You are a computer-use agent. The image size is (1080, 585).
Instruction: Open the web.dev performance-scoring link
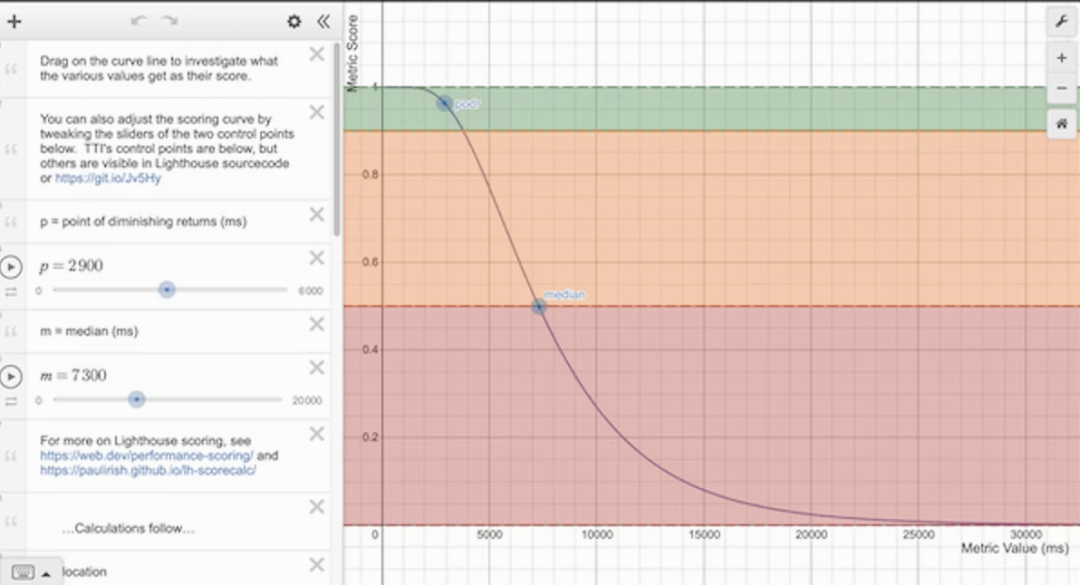[x=147, y=455]
